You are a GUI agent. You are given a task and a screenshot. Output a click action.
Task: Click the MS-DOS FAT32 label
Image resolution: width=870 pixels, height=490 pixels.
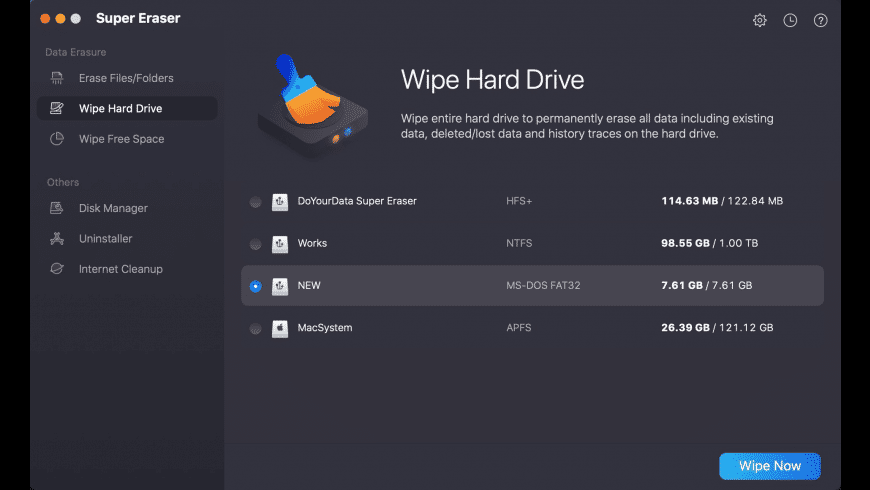pos(543,285)
